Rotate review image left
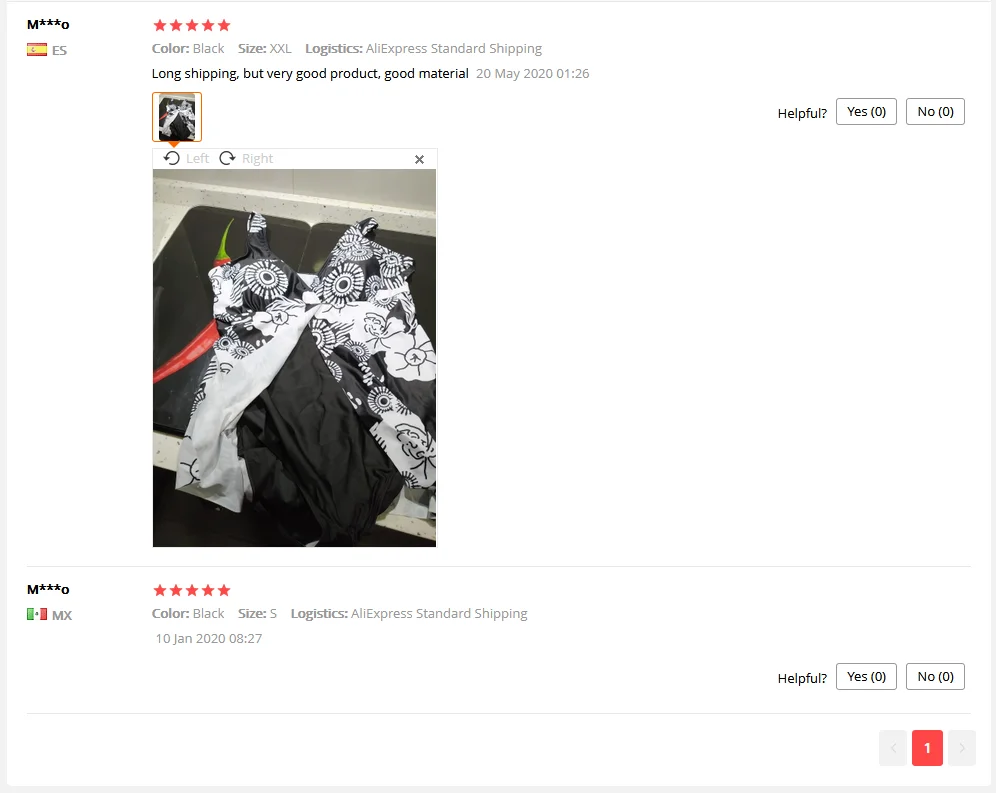The width and height of the screenshot is (996, 793). pos(186,158)
